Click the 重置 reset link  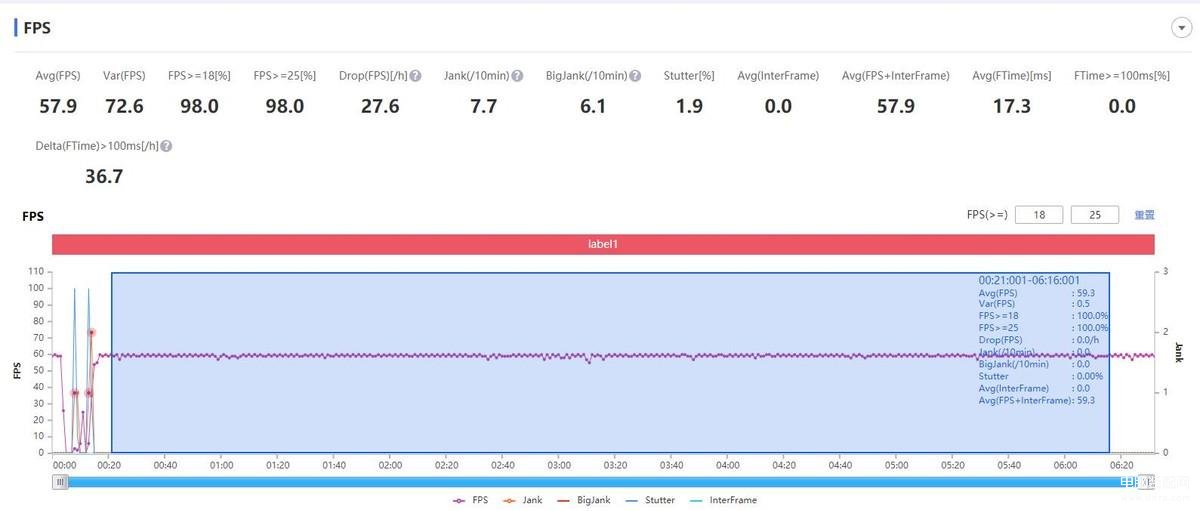[1144, 215]
